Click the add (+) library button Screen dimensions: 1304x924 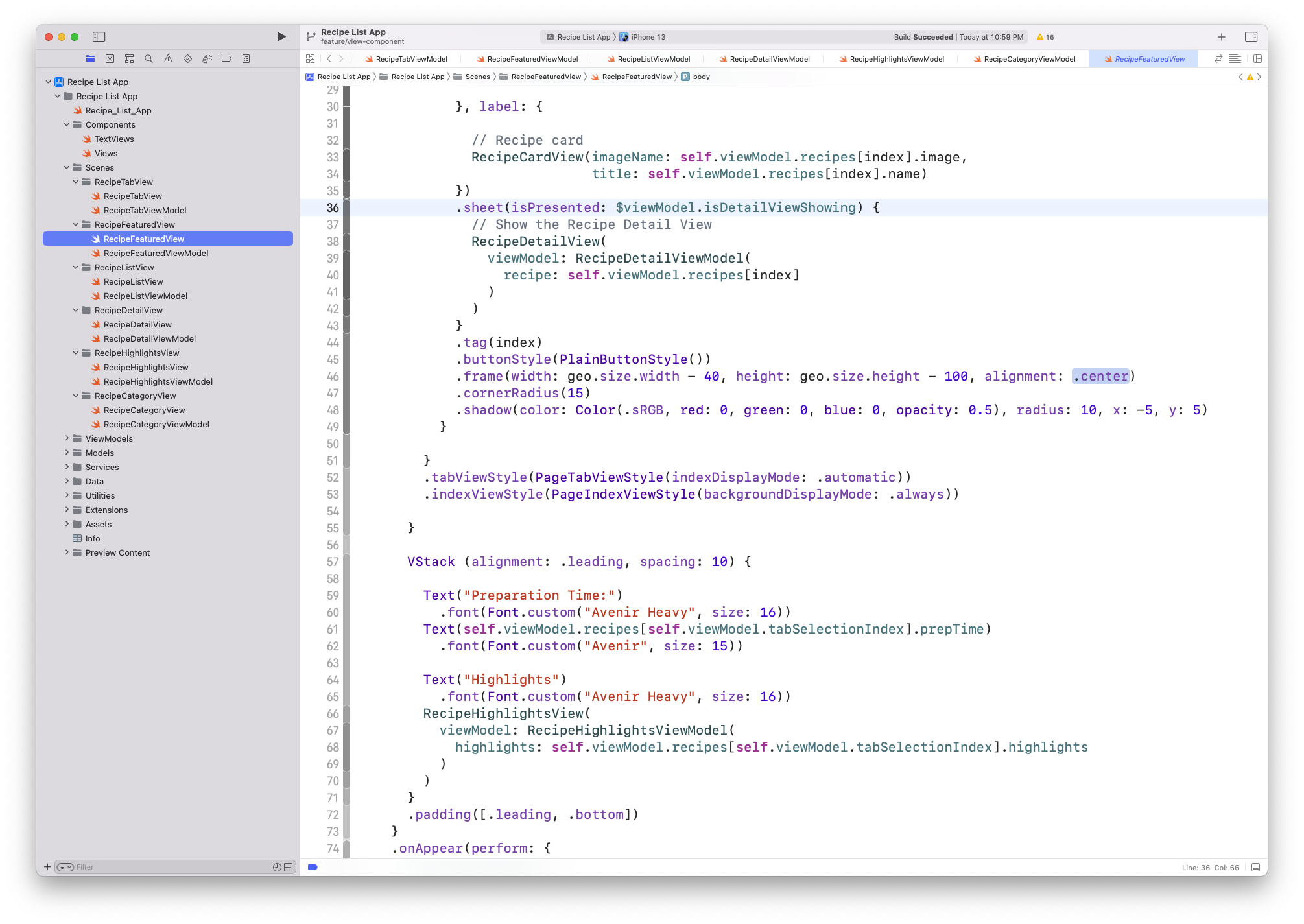click(1222, 37)
